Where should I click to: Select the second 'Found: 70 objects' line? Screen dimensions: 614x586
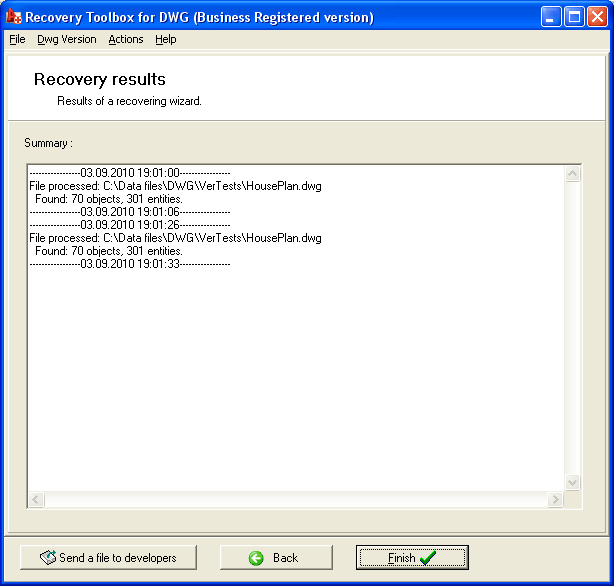[109, 251]
